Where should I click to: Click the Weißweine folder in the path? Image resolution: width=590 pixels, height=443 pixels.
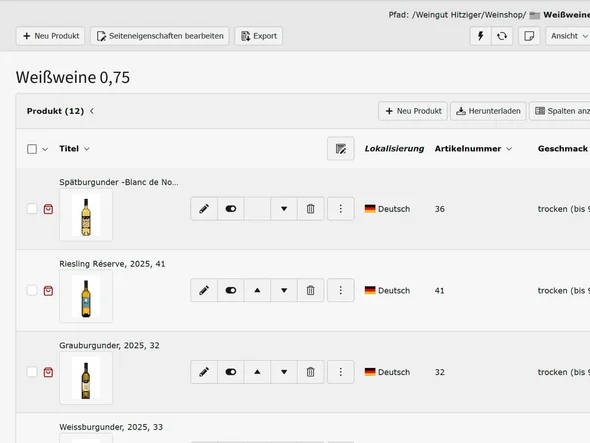click(560, 15)
